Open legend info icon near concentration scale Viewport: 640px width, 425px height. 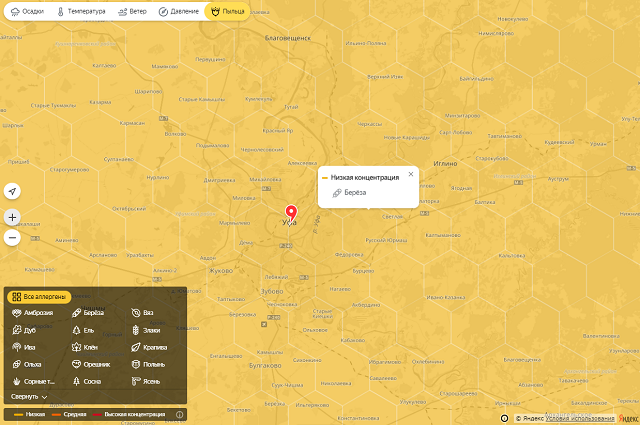tap(179, 414)
